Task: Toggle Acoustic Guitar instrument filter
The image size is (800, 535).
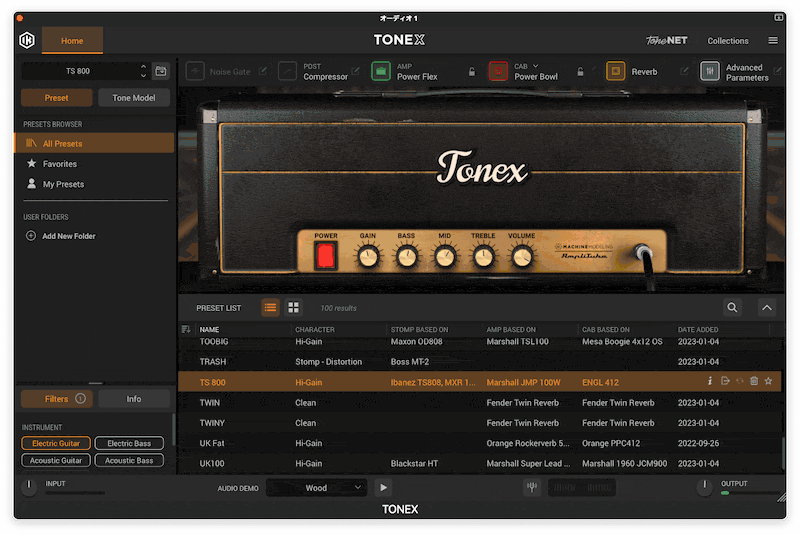Action: [x=56, y=461]
